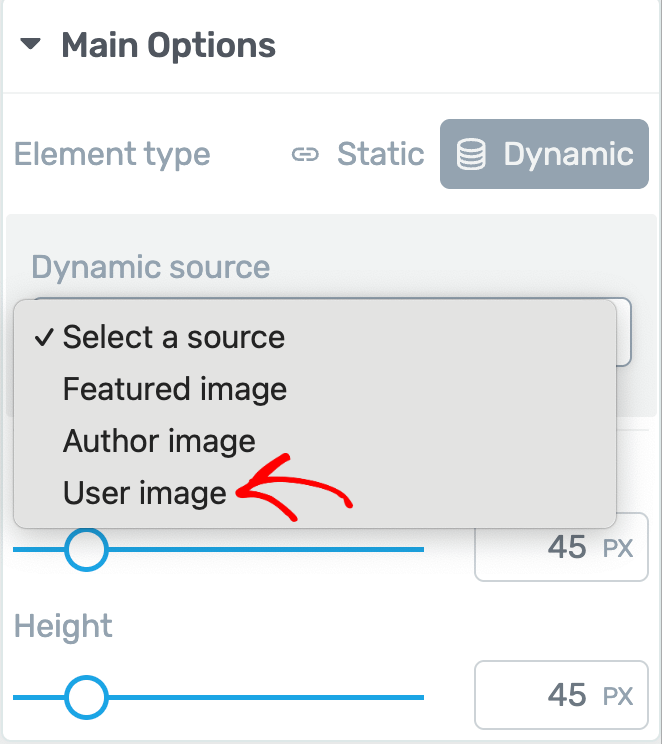Click the width slider handle
The width and height of the screenshot is (662, 744).
pos(86,549)
